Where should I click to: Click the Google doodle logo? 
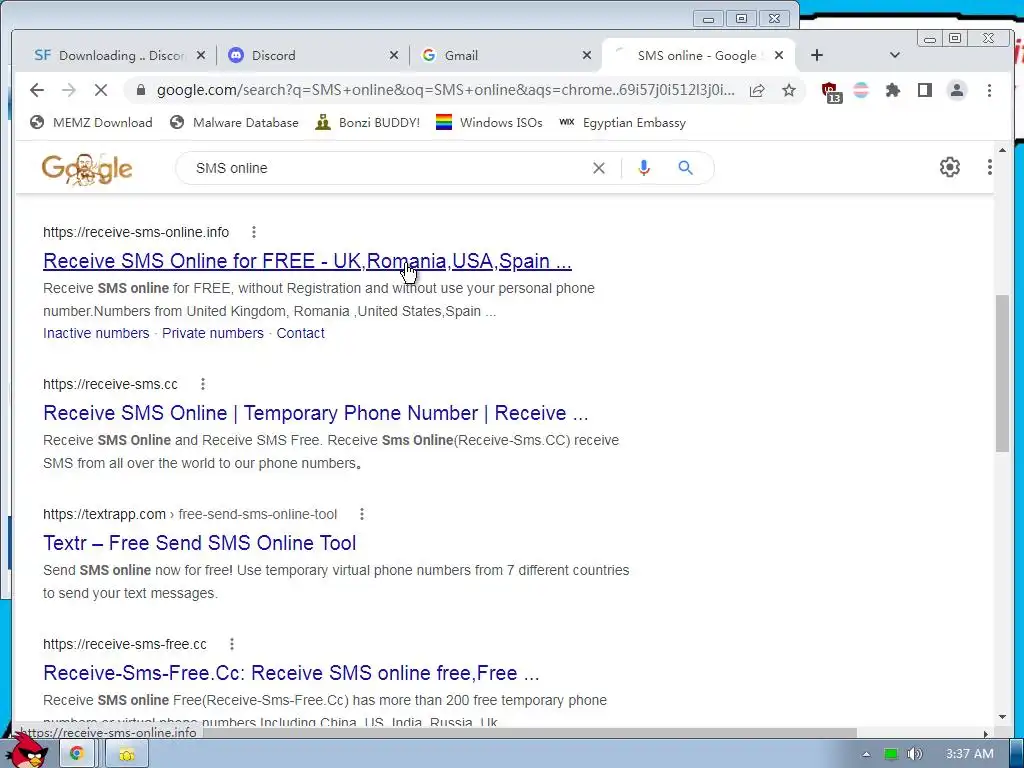pos(87,169)
